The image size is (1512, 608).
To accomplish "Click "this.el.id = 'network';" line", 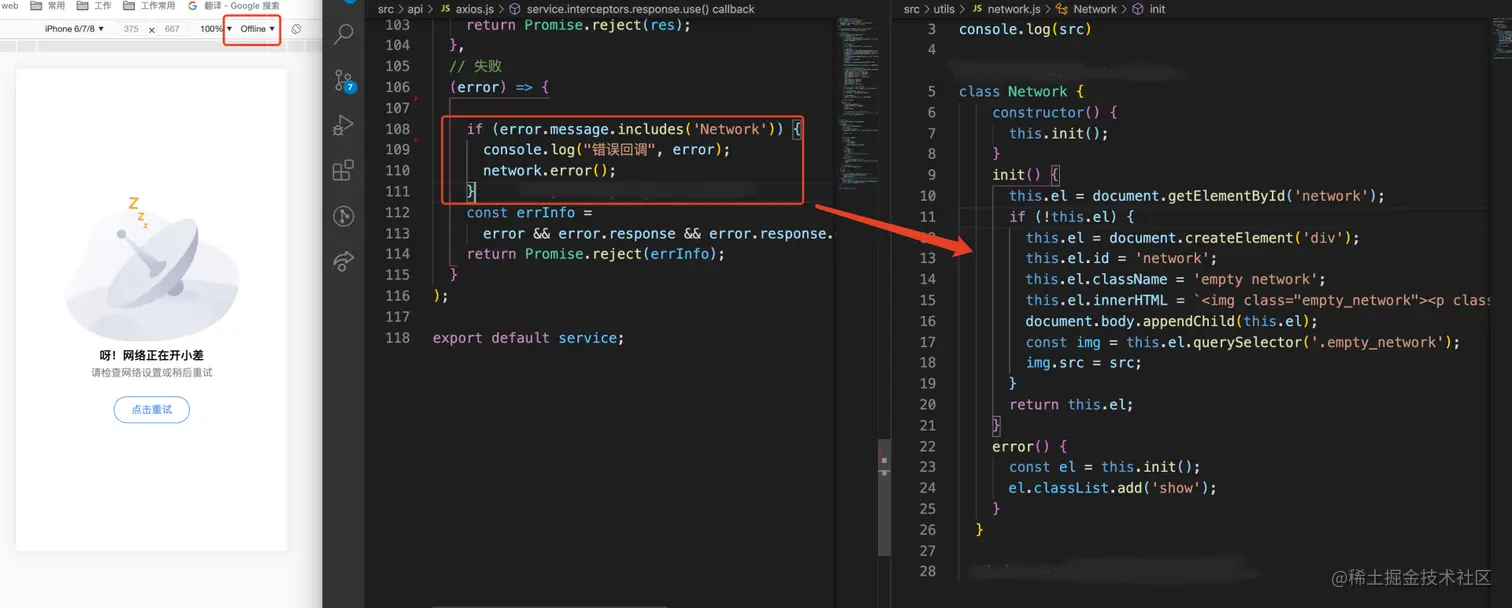I will point(1121,258).
